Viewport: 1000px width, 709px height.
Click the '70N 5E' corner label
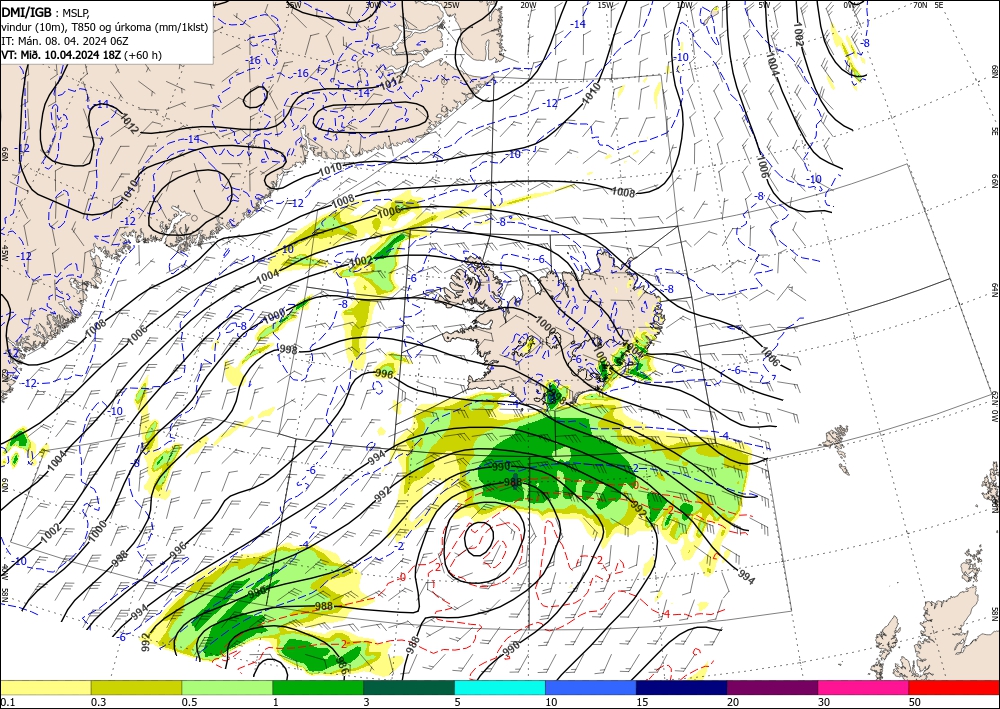[x=928, y=4]
